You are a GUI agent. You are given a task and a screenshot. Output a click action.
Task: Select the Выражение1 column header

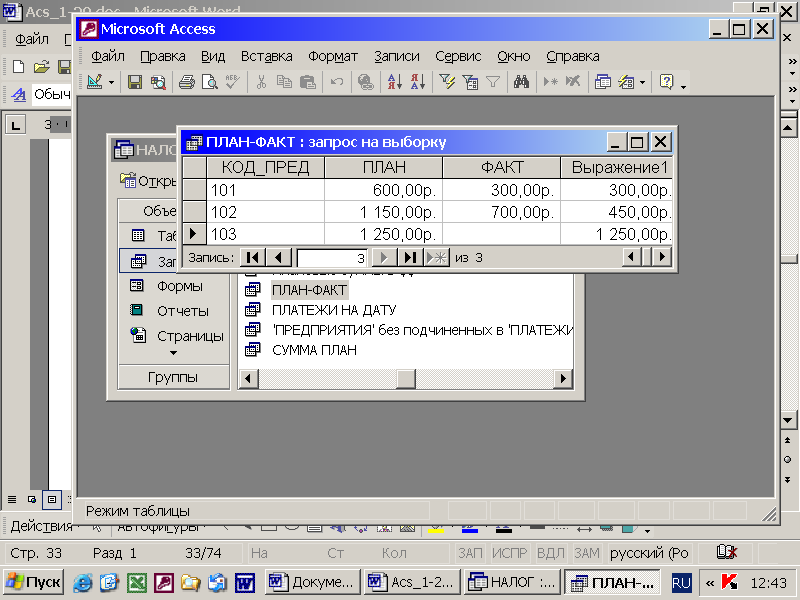pyautogui.click(x=616, y=167)
